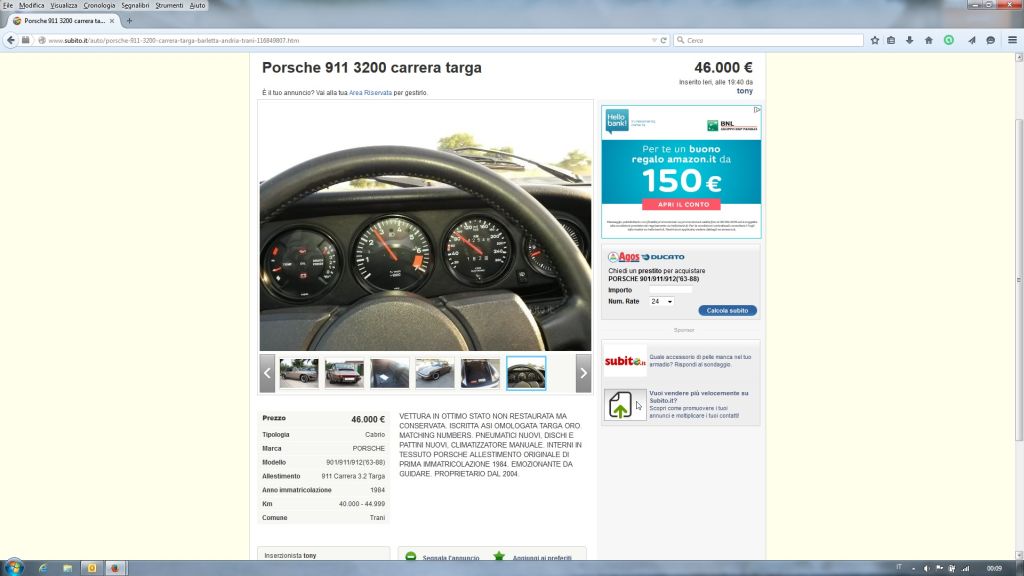
Task: Open the downloads arrow icon
Action: (909, 40)
